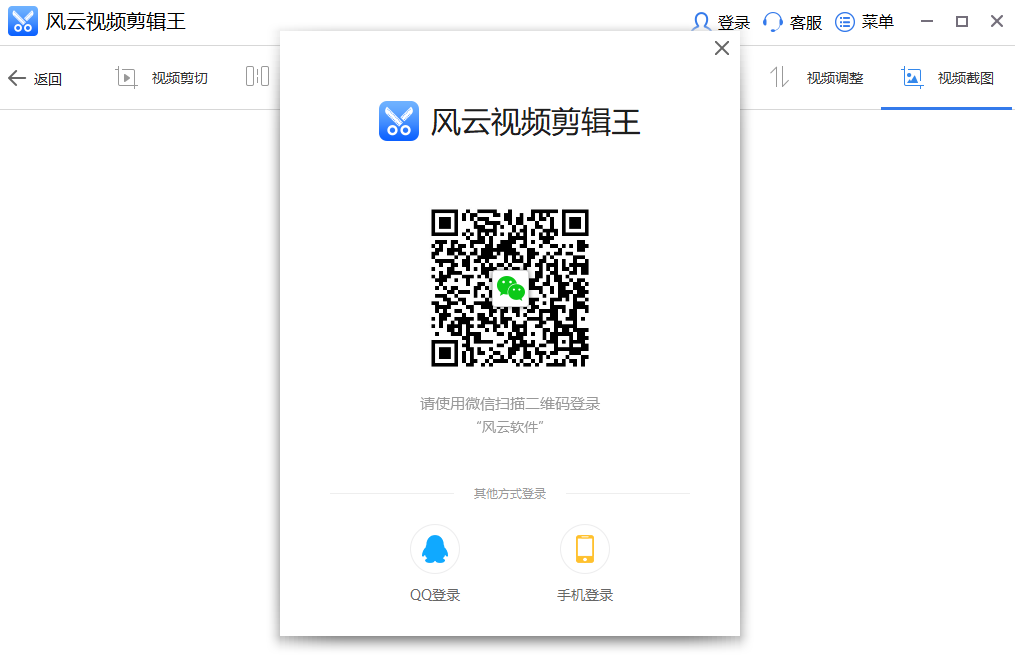1015x663 pixels.
Task: Open customer service via the headset icon
Action: click(772, 22)
